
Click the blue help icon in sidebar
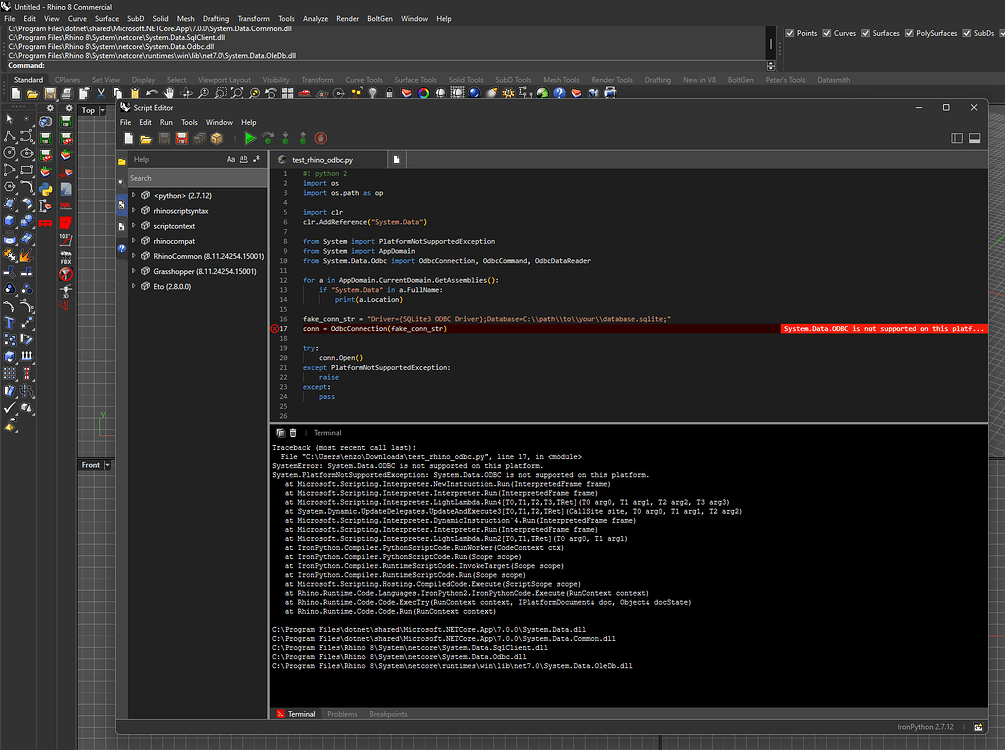tap(122, 247)
